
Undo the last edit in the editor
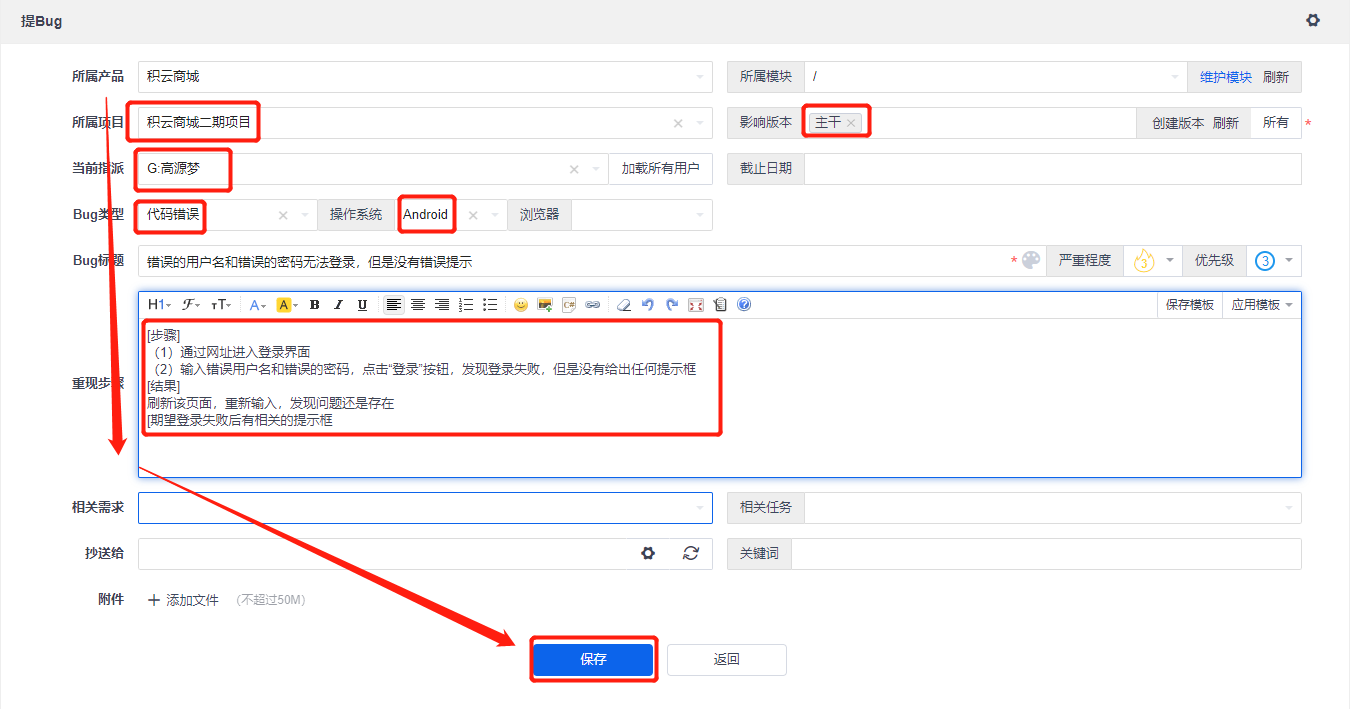(x=646, y=305)
